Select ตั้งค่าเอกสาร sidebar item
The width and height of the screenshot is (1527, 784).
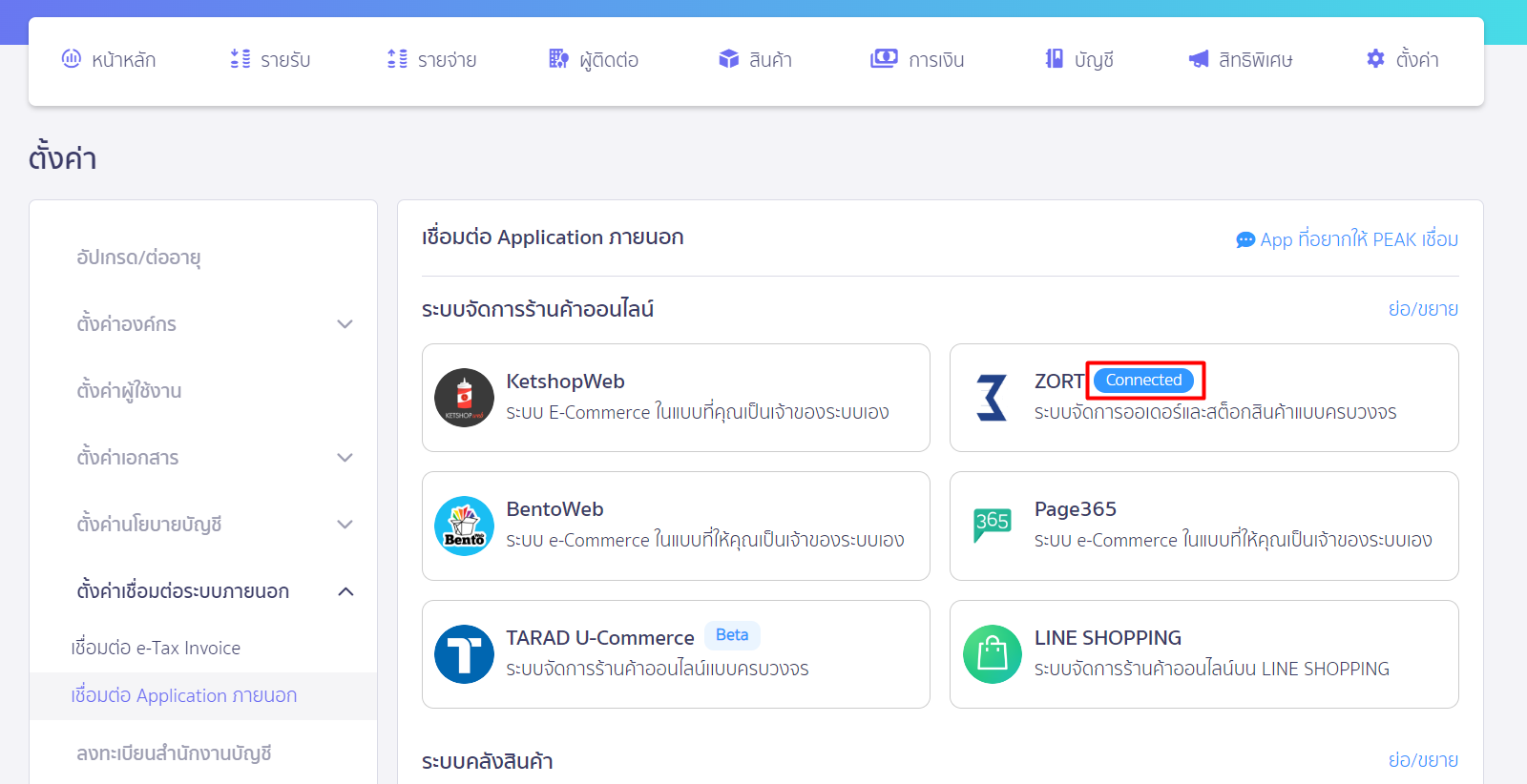(128, 458)
